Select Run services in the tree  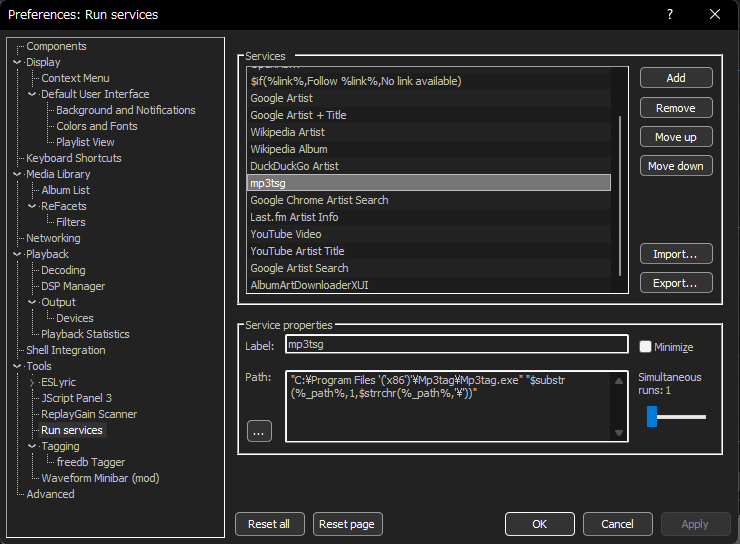[72, 430]
